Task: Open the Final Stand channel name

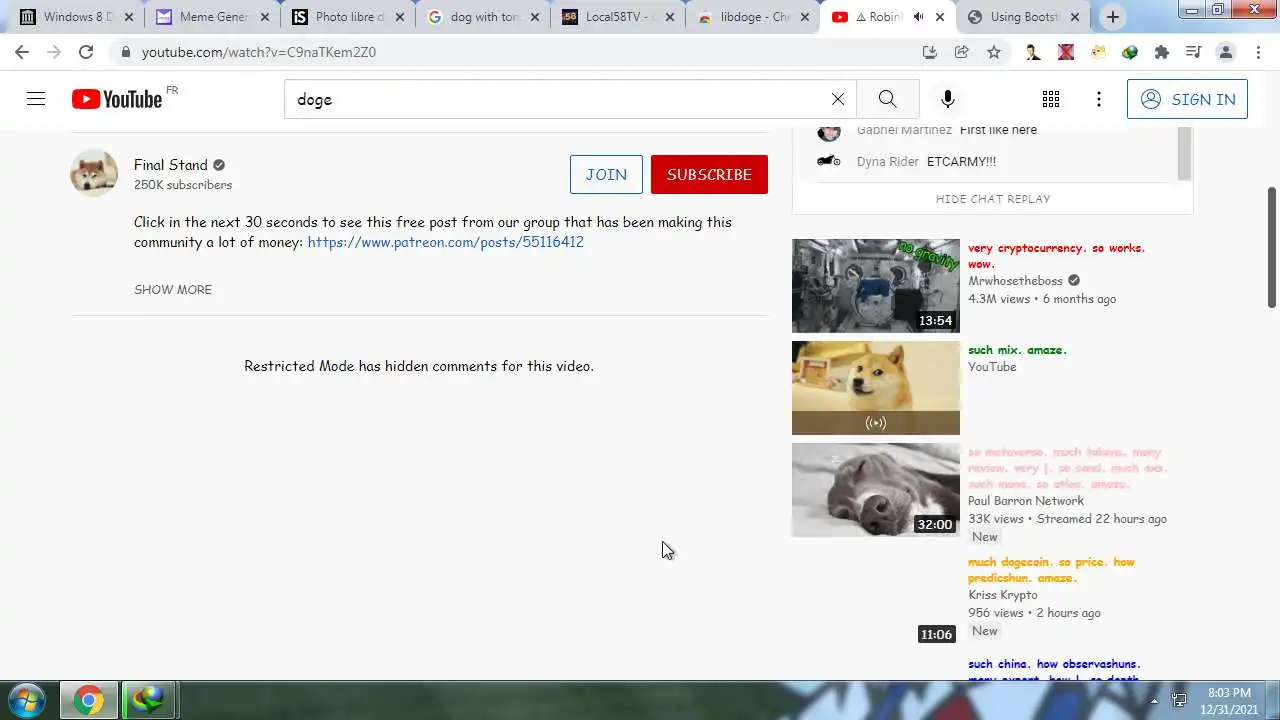Action: click(x=171, y=165)
